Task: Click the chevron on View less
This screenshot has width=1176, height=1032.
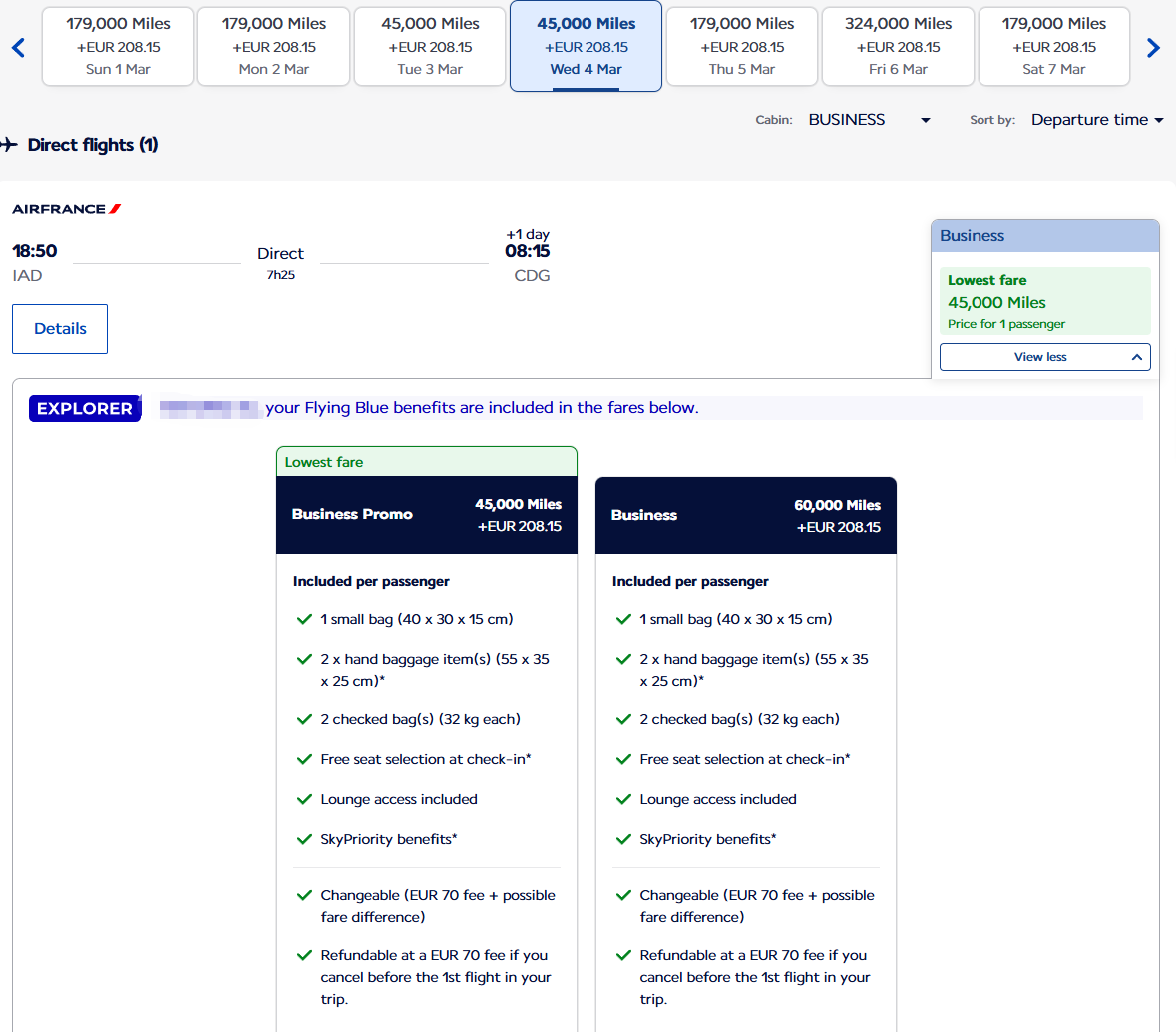Action: pos(1136,357)
